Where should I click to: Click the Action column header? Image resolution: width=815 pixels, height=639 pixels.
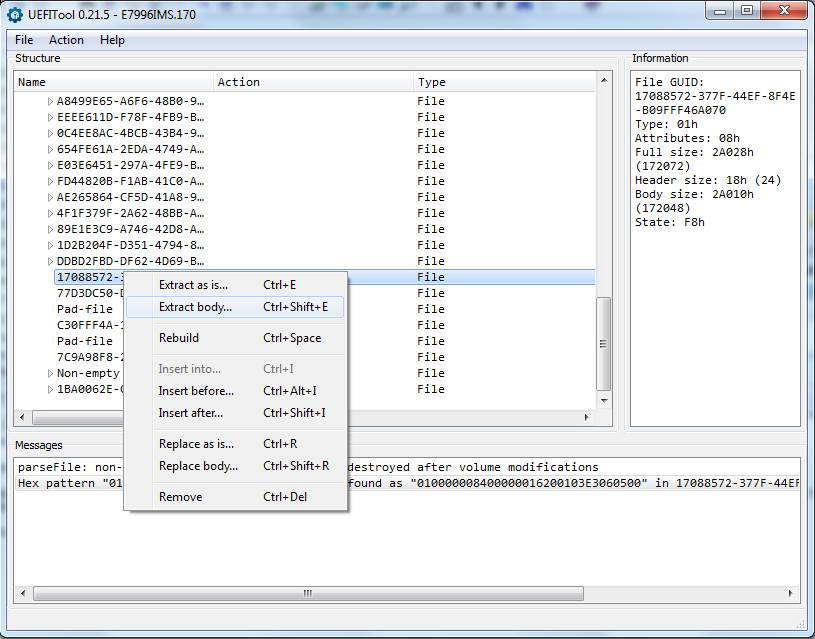[313, 82]
